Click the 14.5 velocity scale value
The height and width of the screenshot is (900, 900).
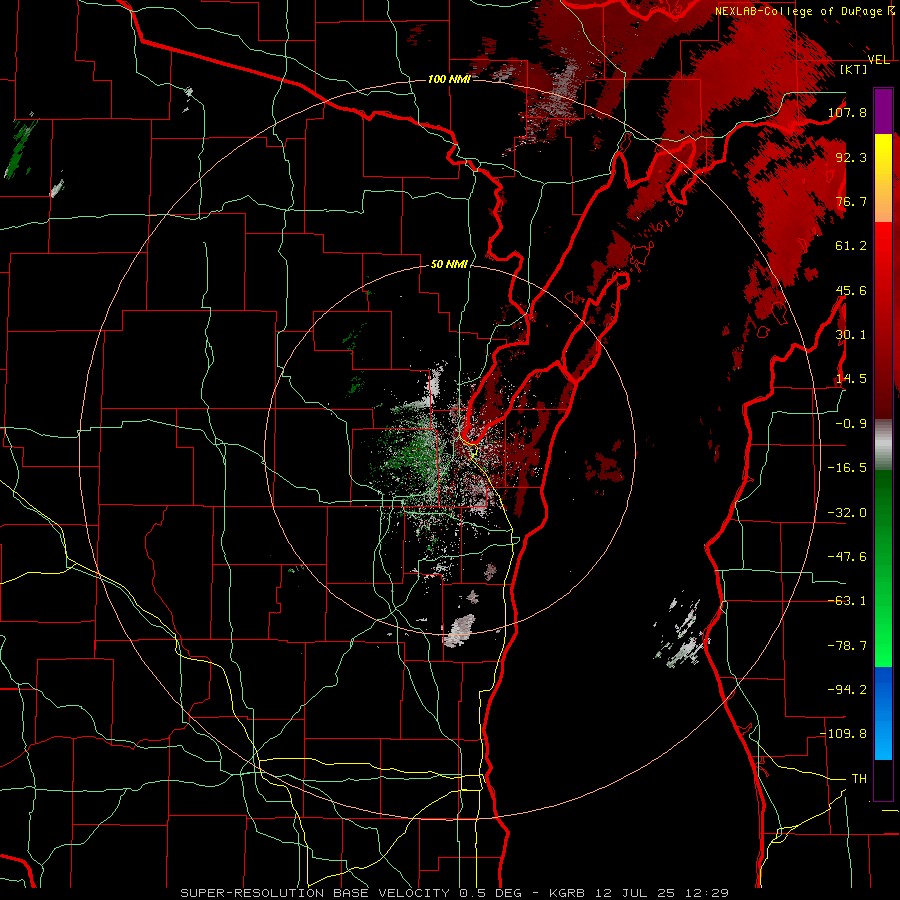(x=851, y=379)
